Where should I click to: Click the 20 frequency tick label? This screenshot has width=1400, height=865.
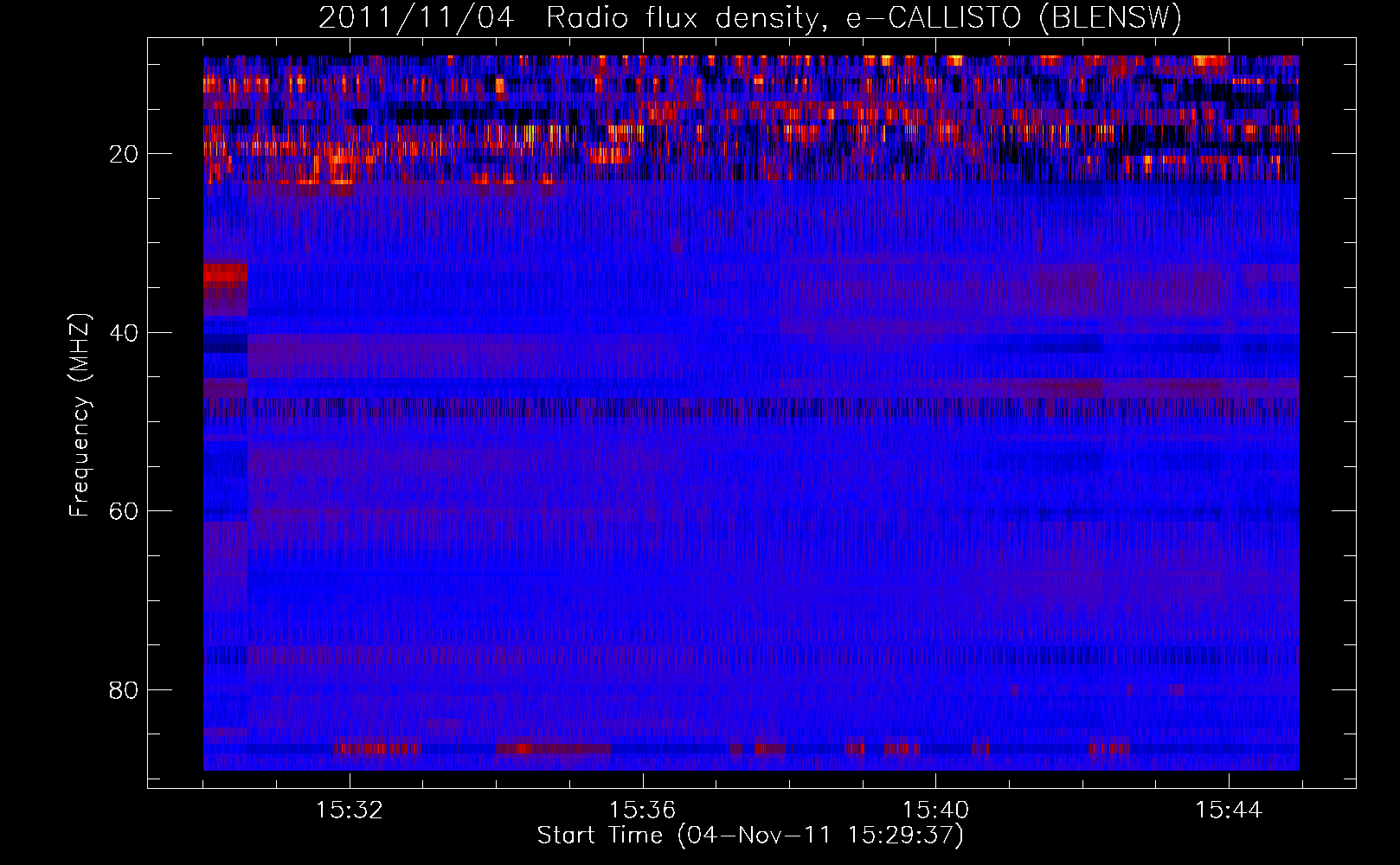coord(125,154)
